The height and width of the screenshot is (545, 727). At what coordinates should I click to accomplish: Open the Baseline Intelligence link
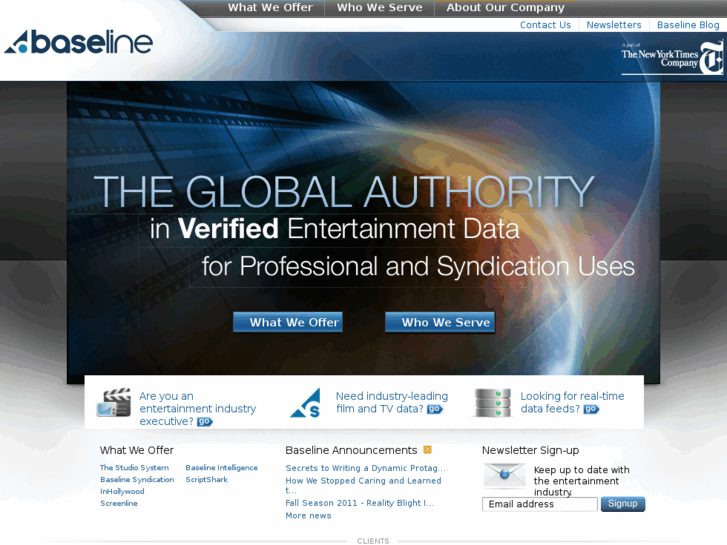pos(222,468)
